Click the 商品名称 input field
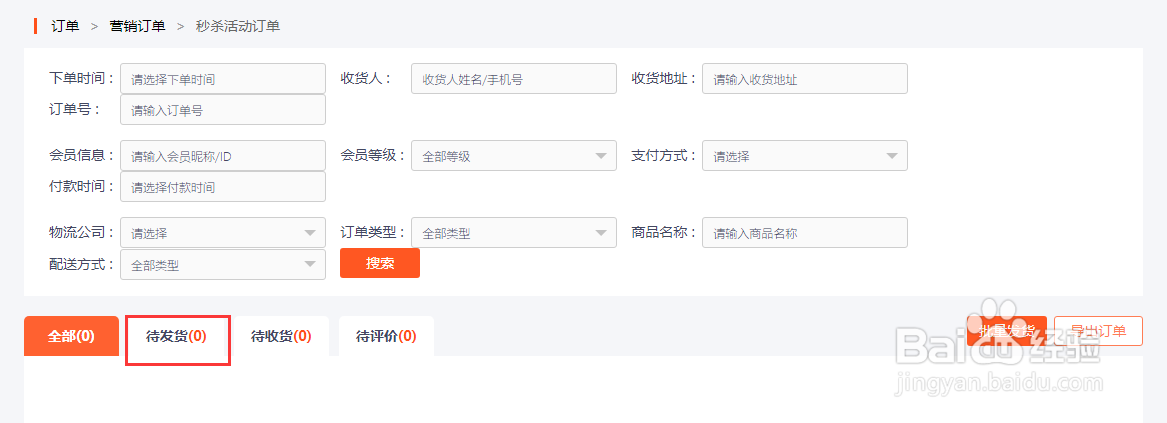This screenshot has width=1167, height=423. pos(804,234)
